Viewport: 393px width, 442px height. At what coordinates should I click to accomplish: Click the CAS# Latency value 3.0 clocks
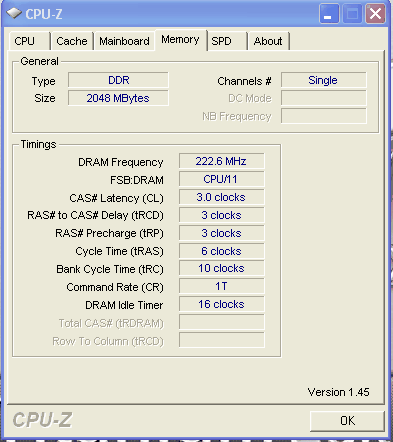pyautogui.click(x=221, y=197)
